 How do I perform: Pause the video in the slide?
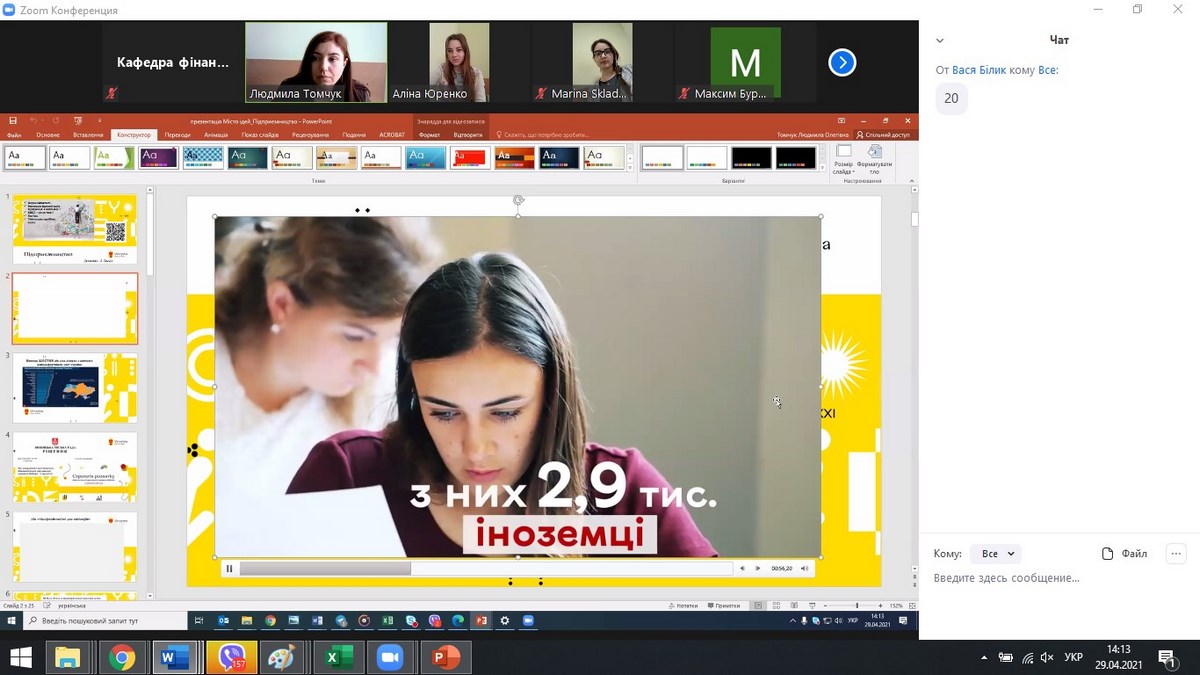[229, 568]
